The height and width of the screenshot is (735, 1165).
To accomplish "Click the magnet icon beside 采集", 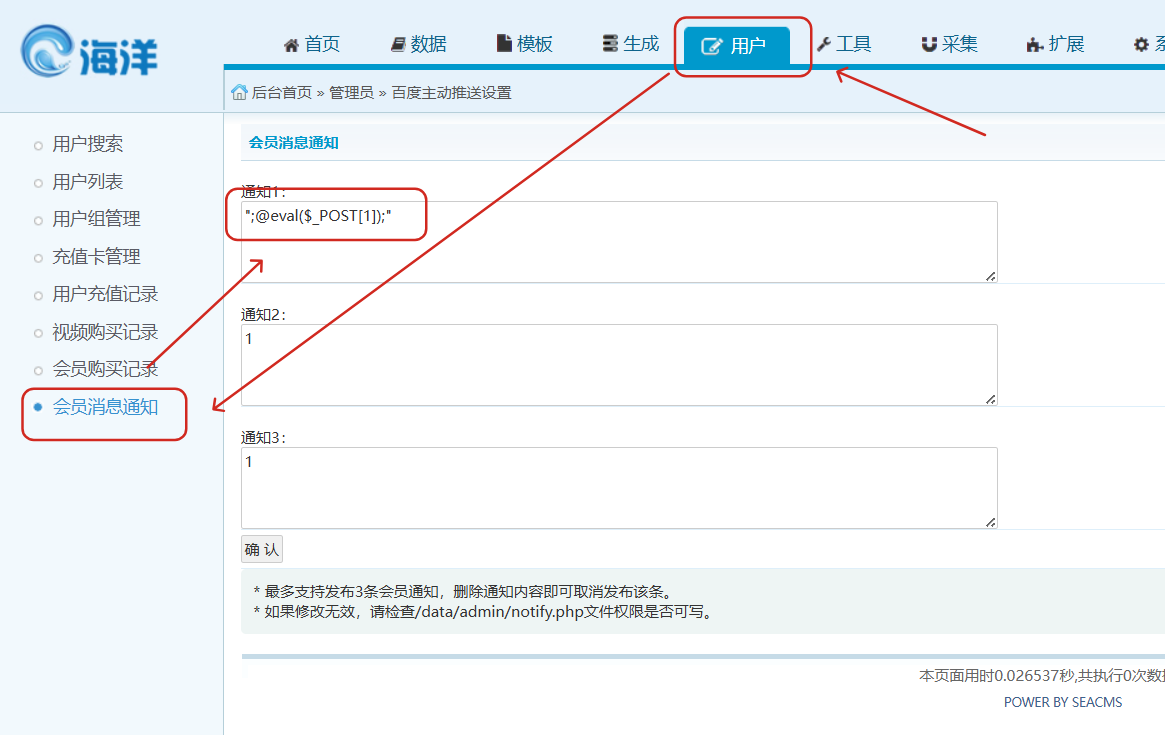I will click(x=929, y=44).
